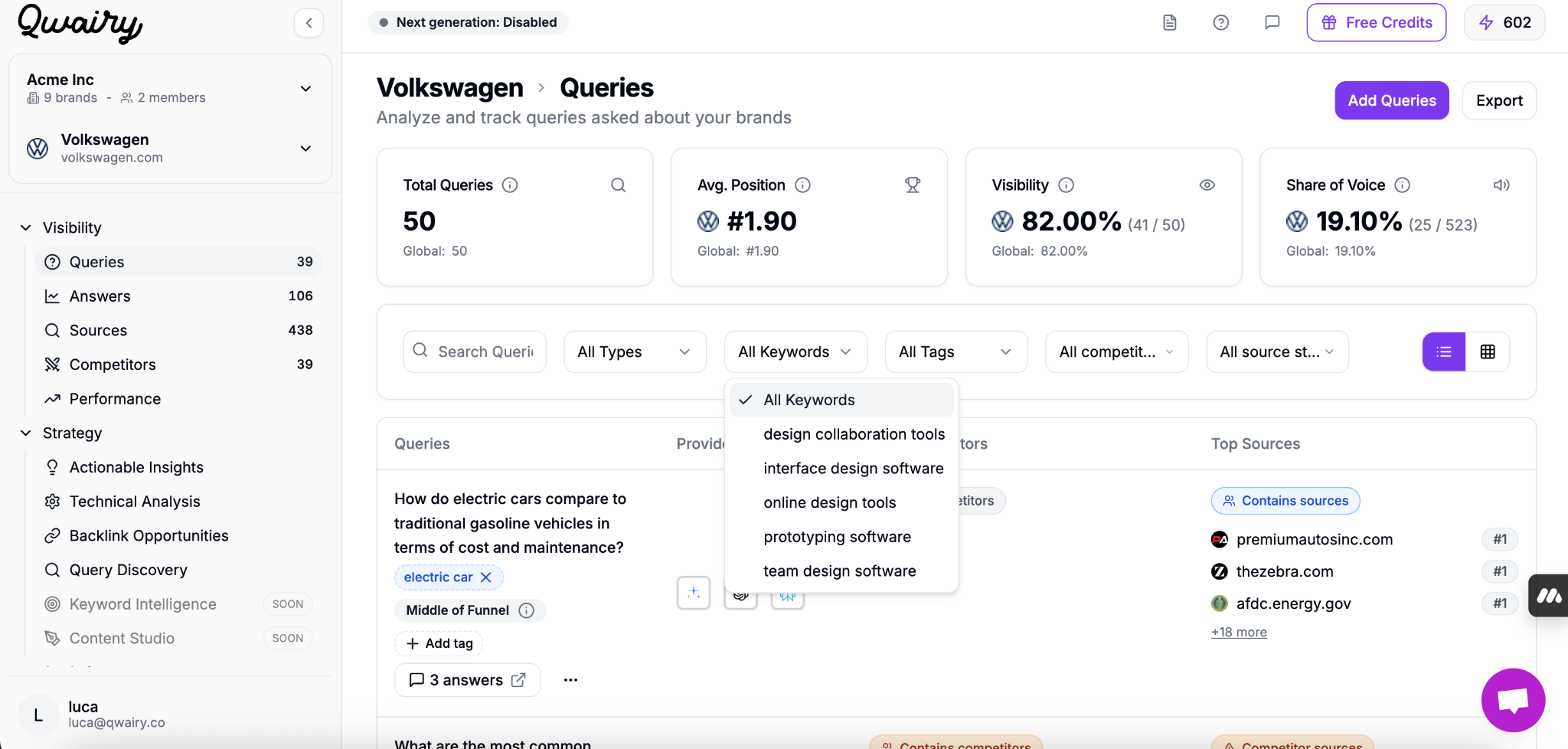Click the Free Credits button

[x=1377, y=22]
